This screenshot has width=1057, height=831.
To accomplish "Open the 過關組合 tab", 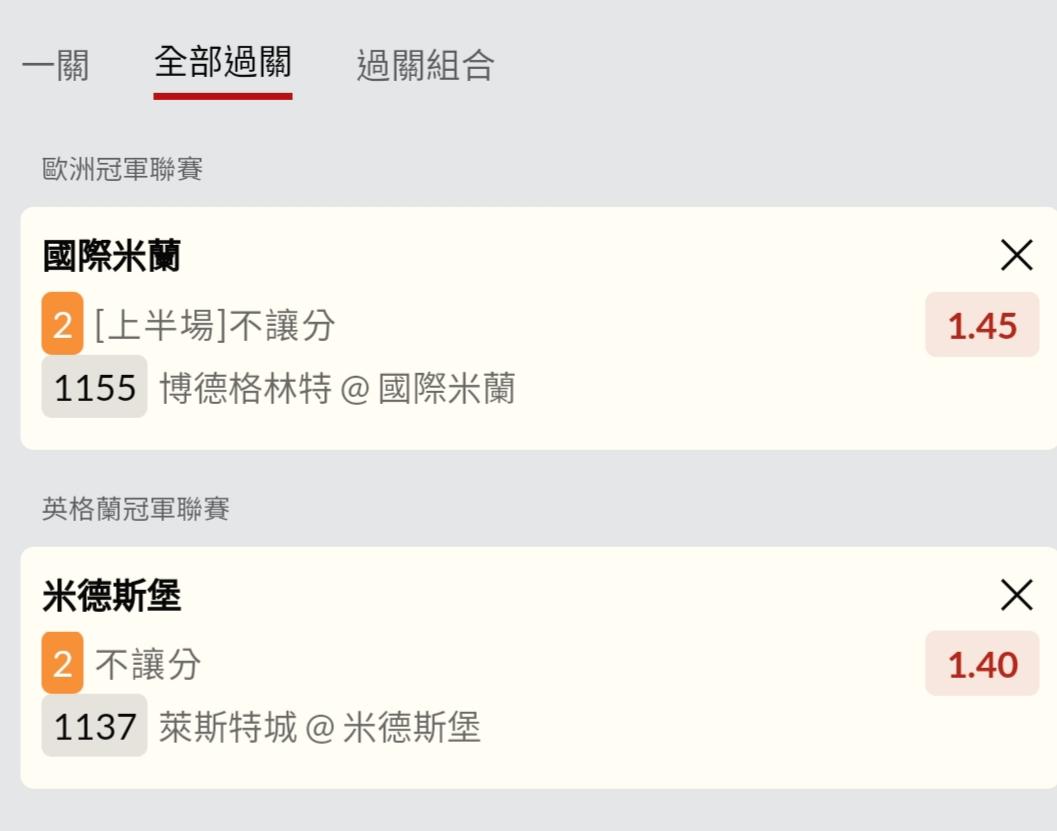I will tap(425, 66).
